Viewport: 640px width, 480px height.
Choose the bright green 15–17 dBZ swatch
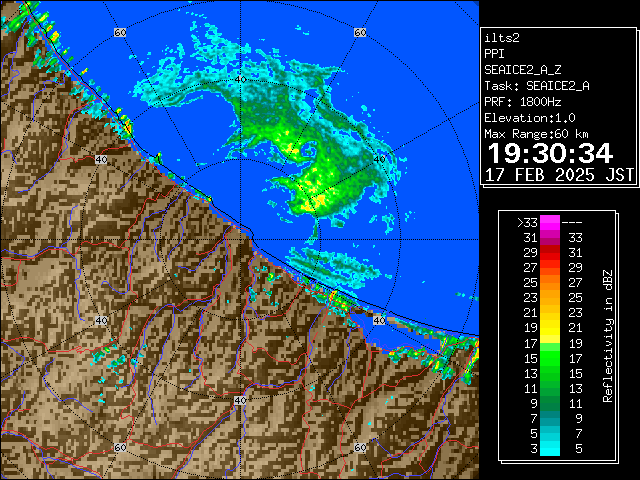click(x=550, y=358)
